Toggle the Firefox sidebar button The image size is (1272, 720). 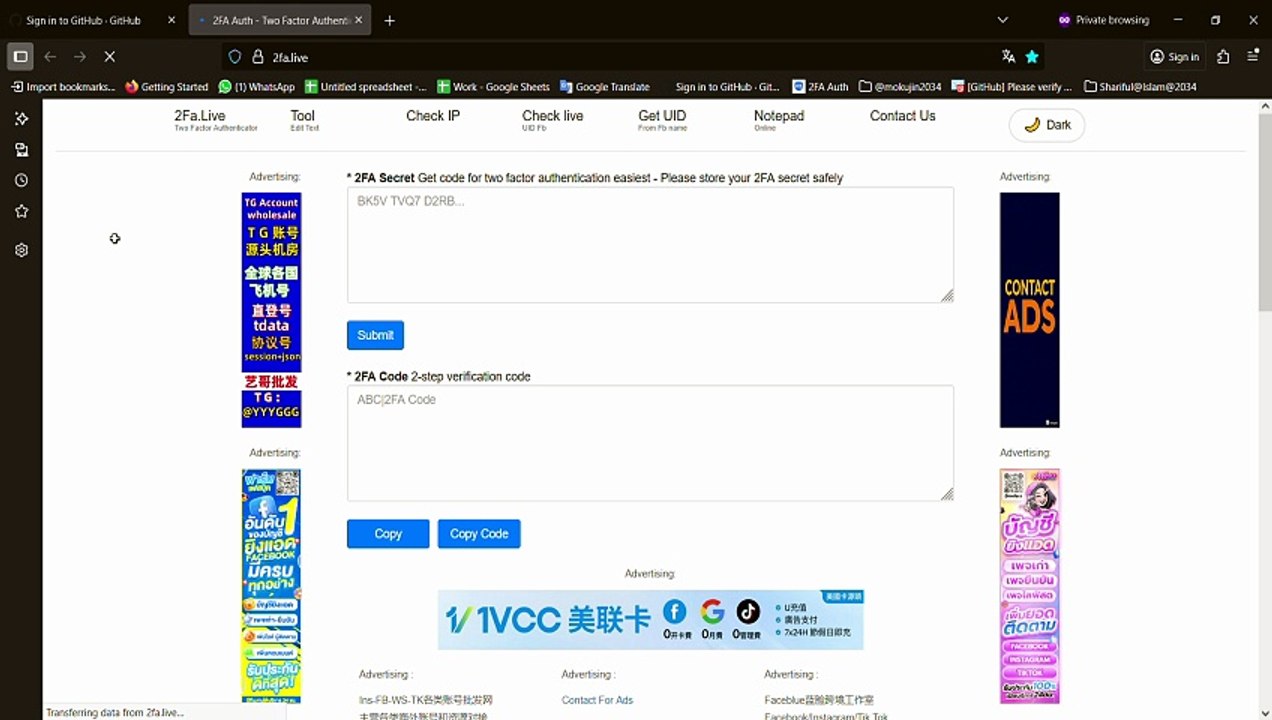(x=20, y=57)
